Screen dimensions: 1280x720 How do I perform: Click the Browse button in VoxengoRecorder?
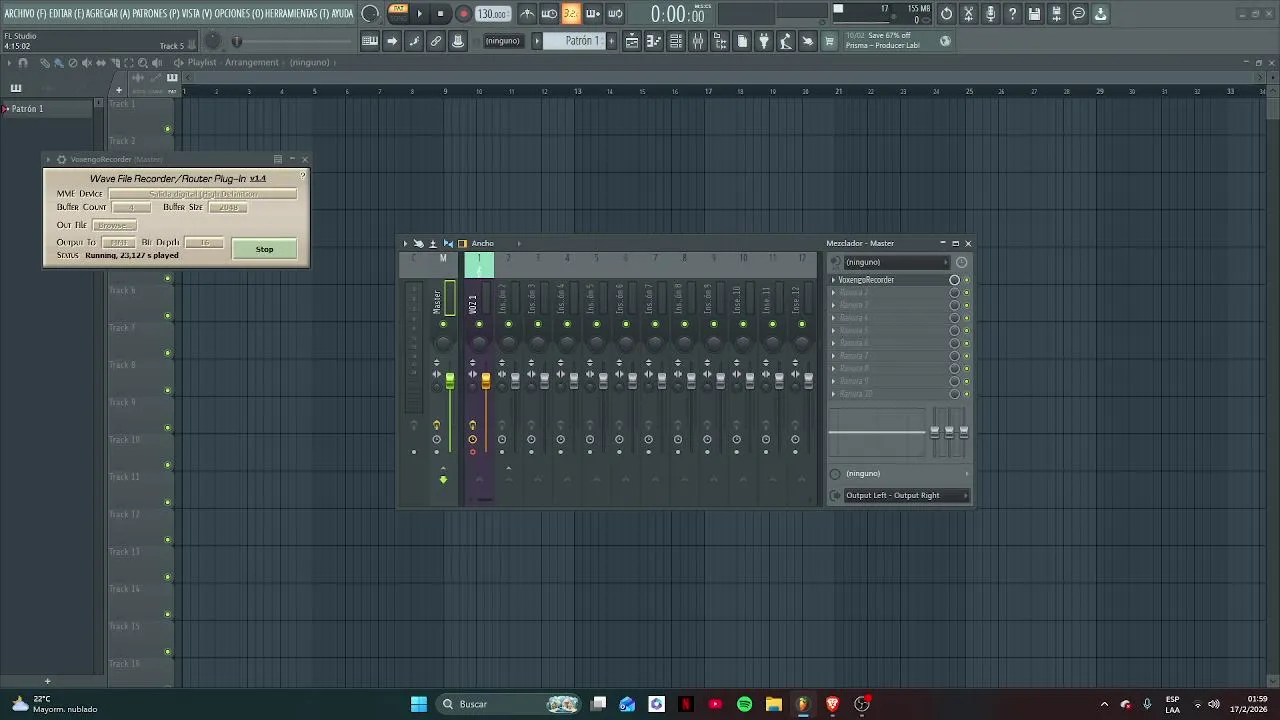click(113, 225)
